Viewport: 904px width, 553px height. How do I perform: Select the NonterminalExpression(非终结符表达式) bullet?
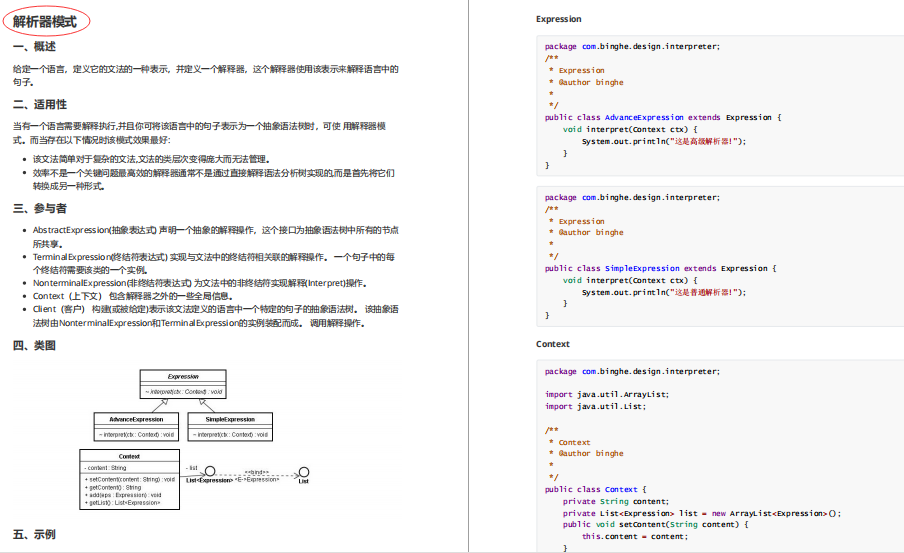[x=200, y=283]
